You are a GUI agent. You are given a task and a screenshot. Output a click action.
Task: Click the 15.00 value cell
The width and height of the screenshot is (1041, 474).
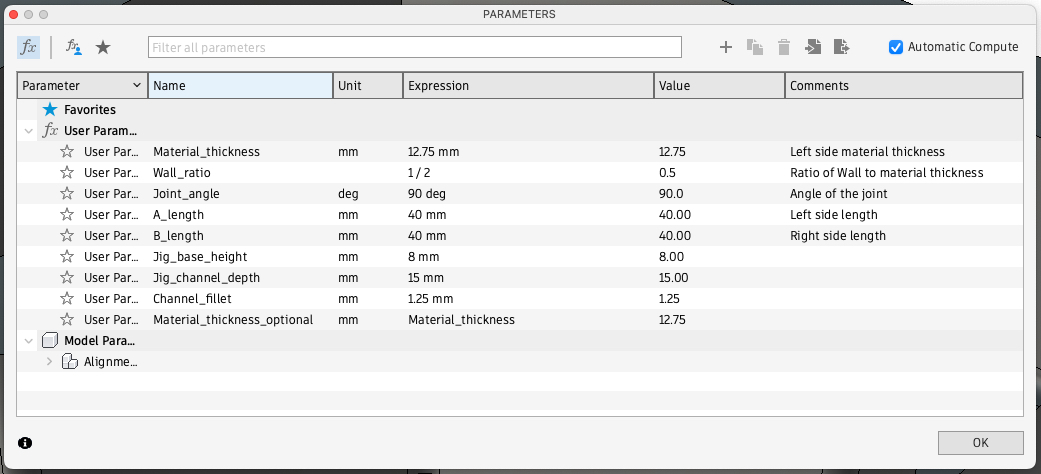[720, 277]
